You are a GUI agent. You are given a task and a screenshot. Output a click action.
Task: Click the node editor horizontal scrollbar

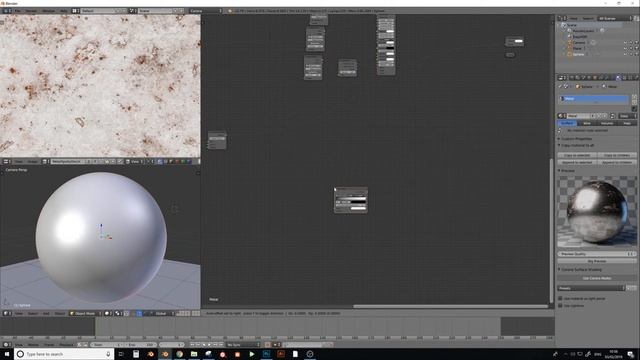coord(451,306)
